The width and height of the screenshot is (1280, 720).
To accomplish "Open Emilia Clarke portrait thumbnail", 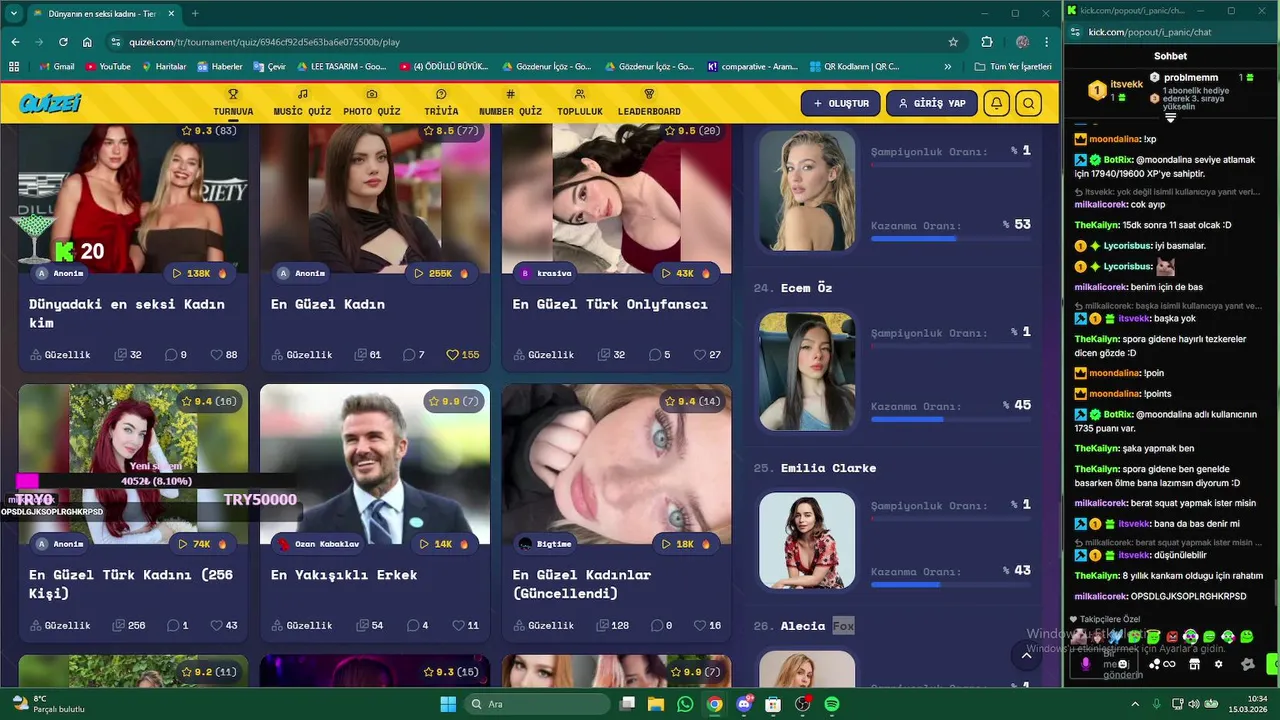I will (807, 541).
